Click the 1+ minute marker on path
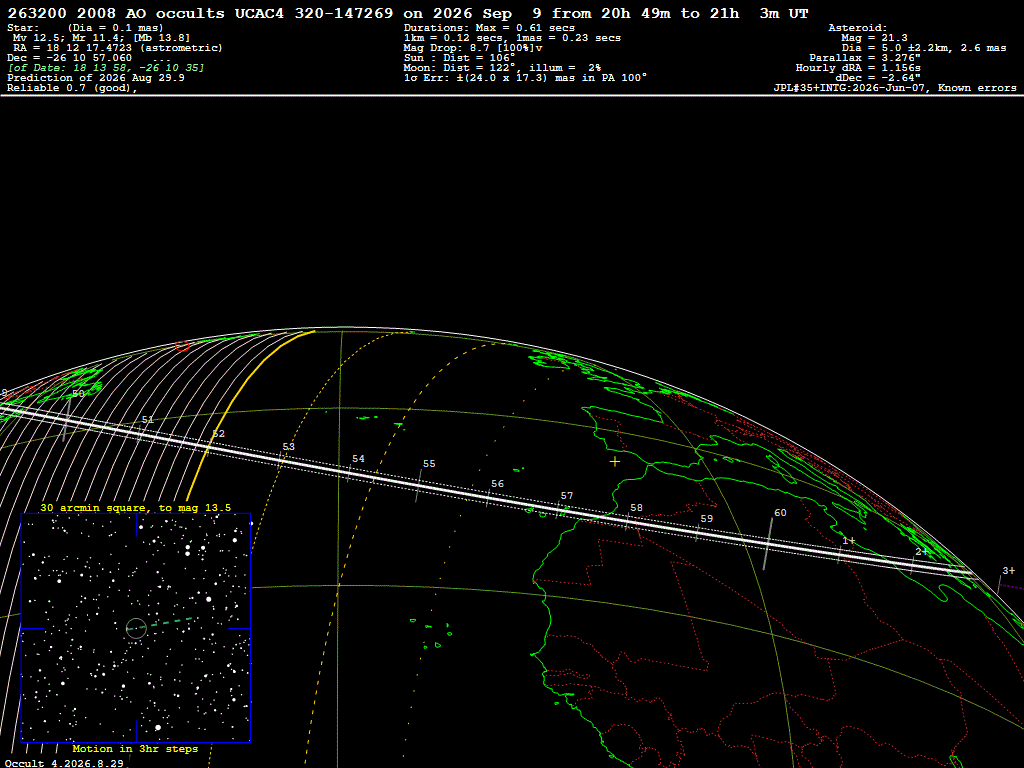Viewport: 1024px width, 768px height. pyautogui.click(x=848, y=540)
